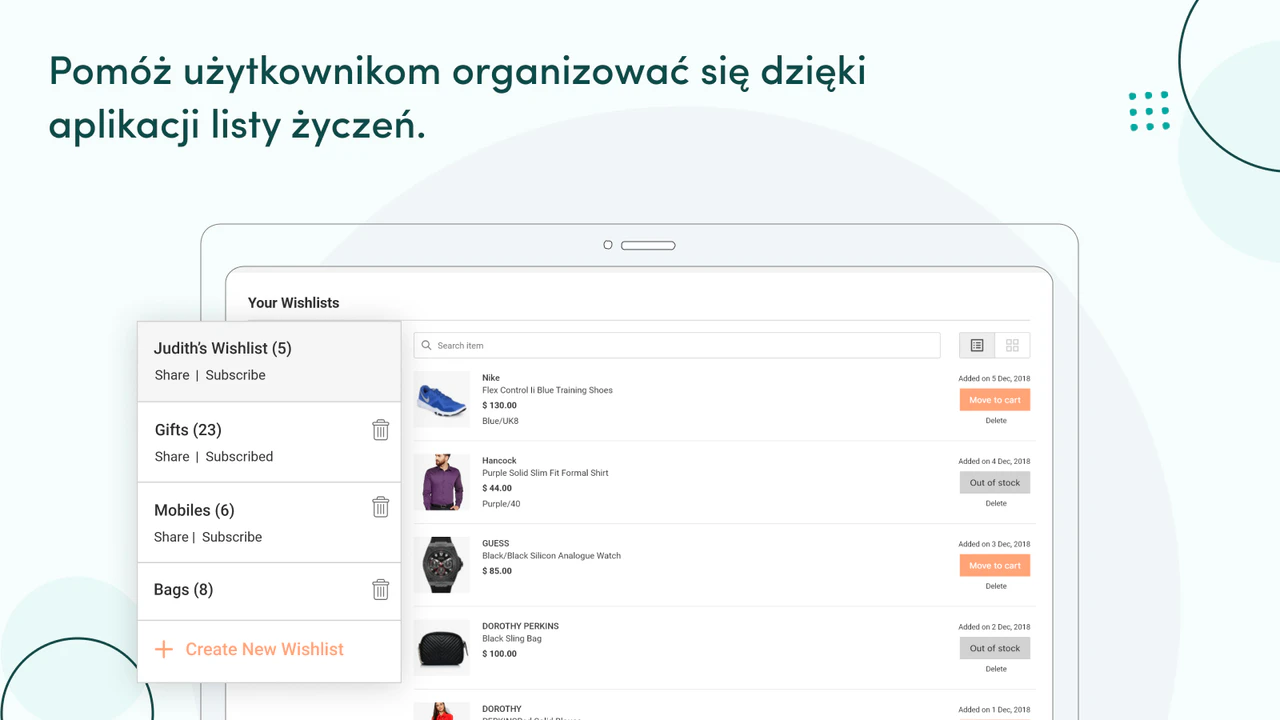Subscribe to Judith's Wishlist
The height and width of the screenshot is (720, 1280).
point(236,375)
